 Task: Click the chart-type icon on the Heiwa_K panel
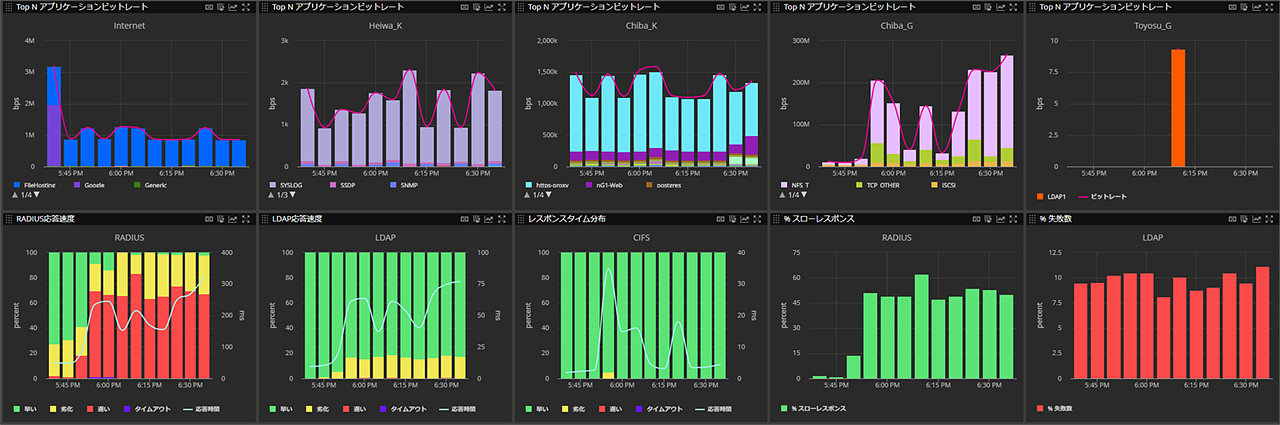pyautogui.click(x=490, y=7)
